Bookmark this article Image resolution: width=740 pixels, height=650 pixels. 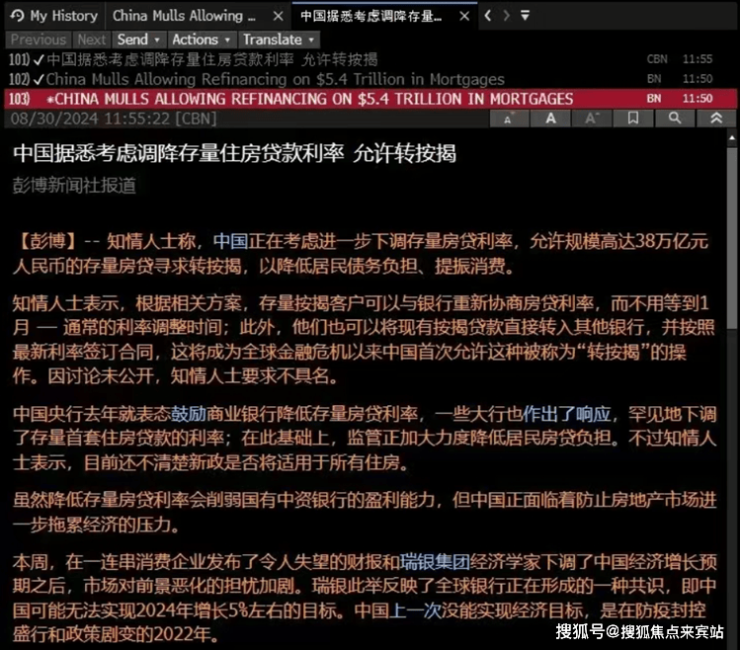pos(633,118)
